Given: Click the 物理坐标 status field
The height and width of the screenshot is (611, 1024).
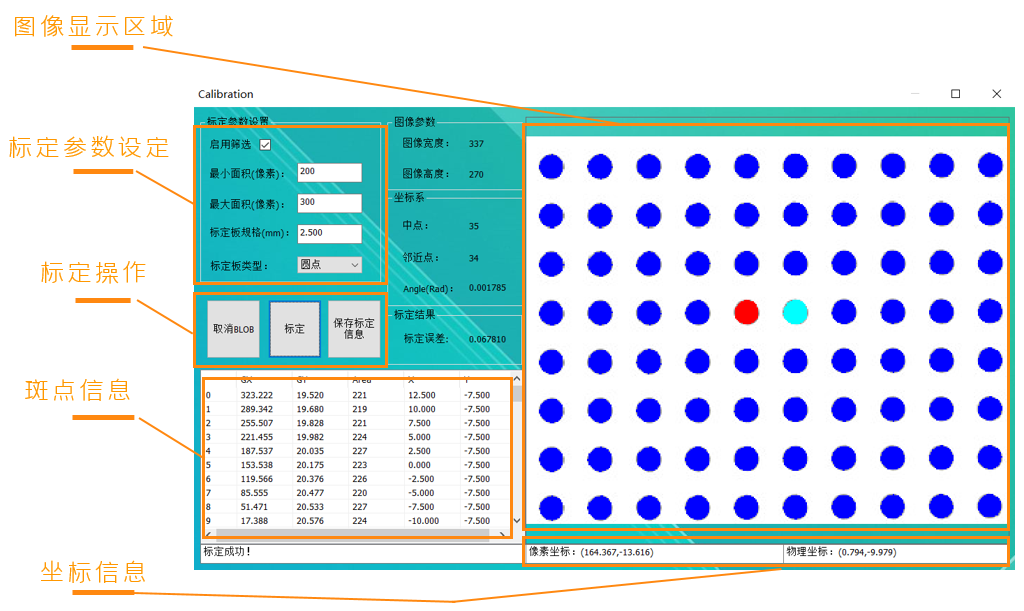Looking at the screenshot, I should click(895, 553).
